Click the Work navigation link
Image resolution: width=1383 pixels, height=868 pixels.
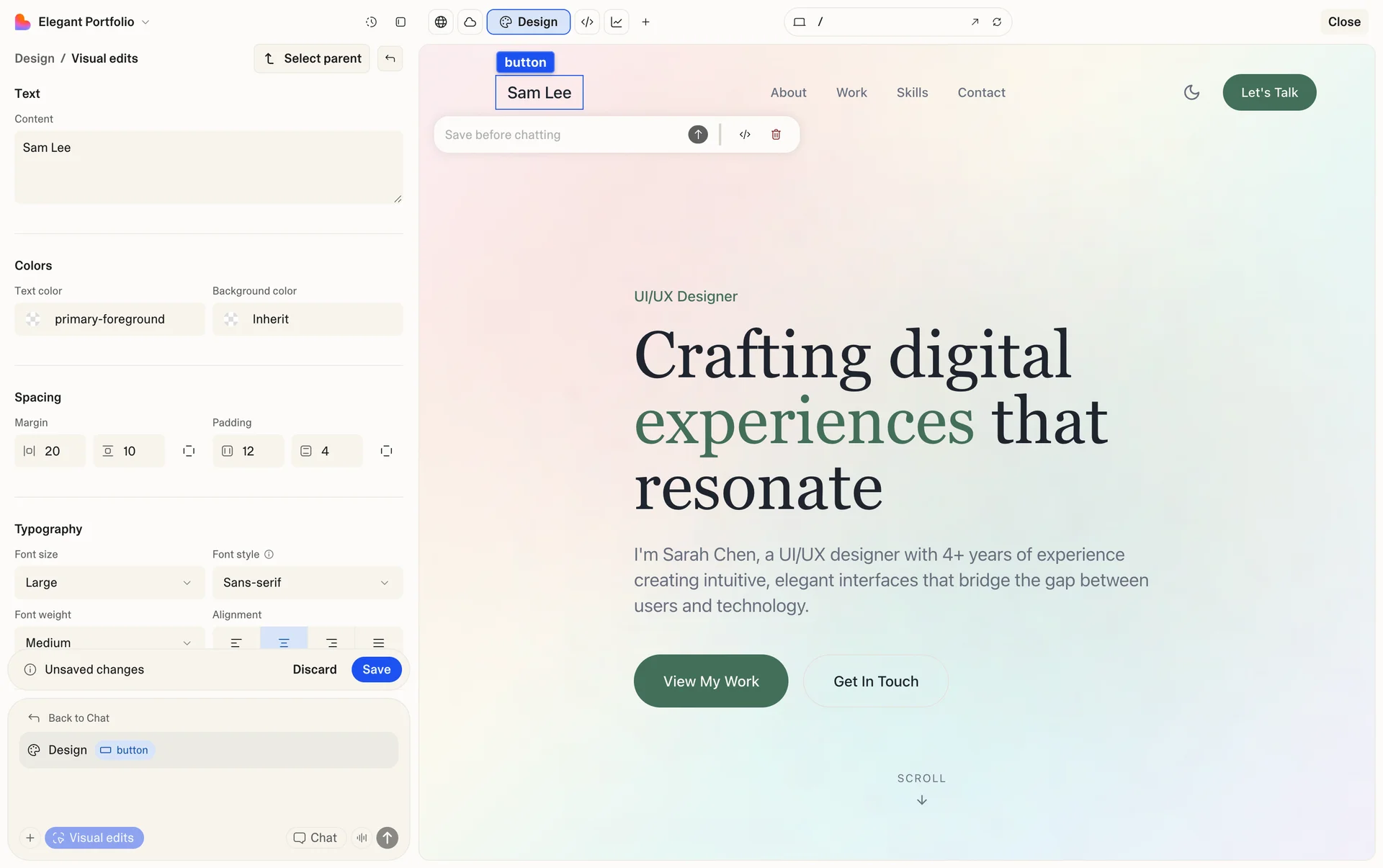click(851, 92)
